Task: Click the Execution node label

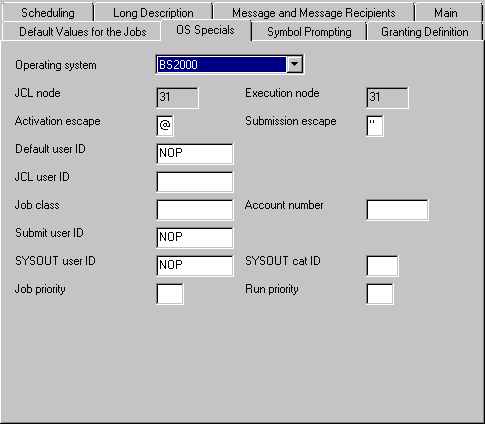Action: (282, 93)
